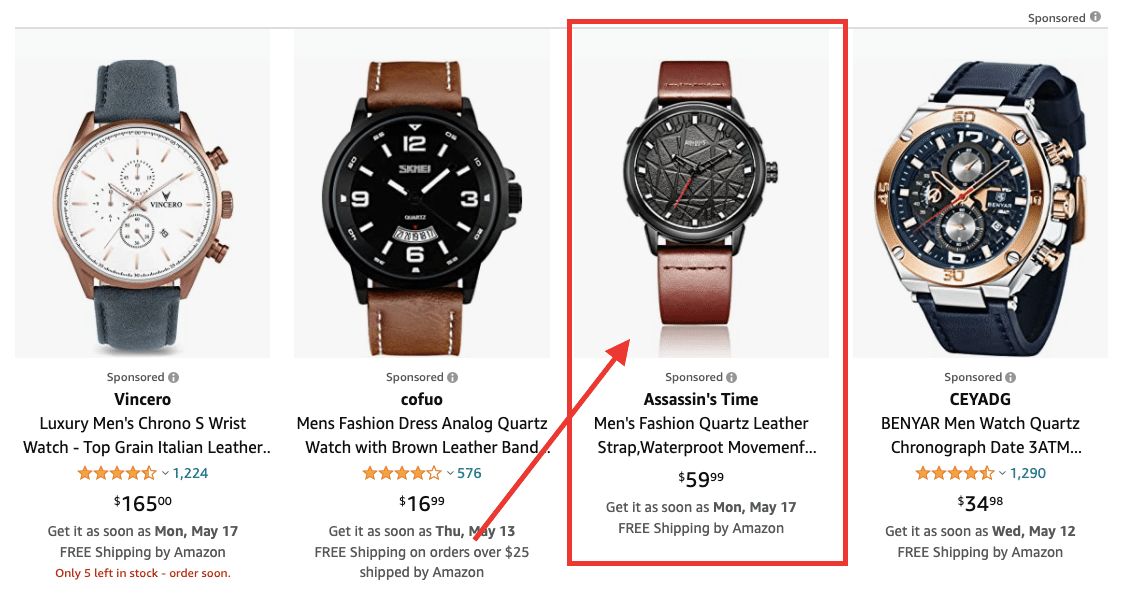Expand rating chevron next to 1,290 reviews
Screen dimensions: 1128x596
pos(1002,474)
